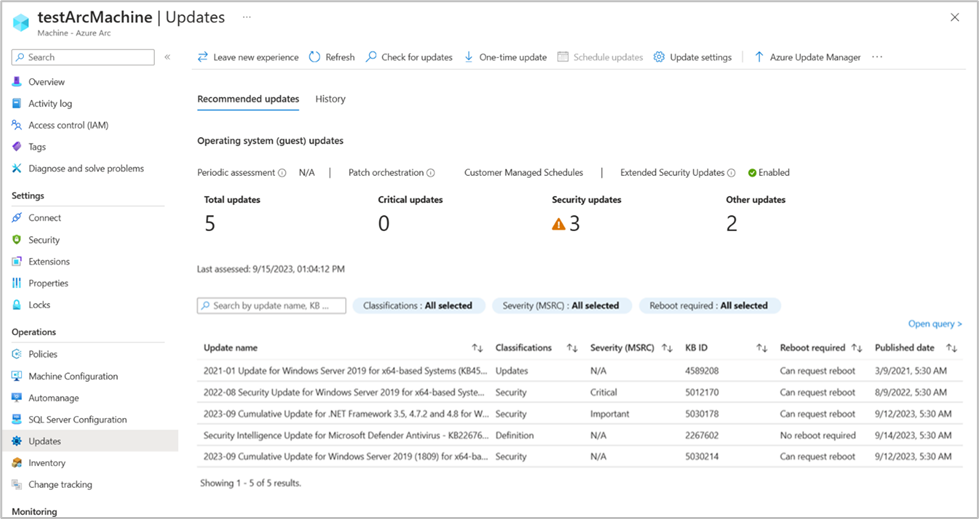Click Leave new experience swap icon
This screenshot has width=979, height=519.
pyautogui.click(x=202, y=57)
